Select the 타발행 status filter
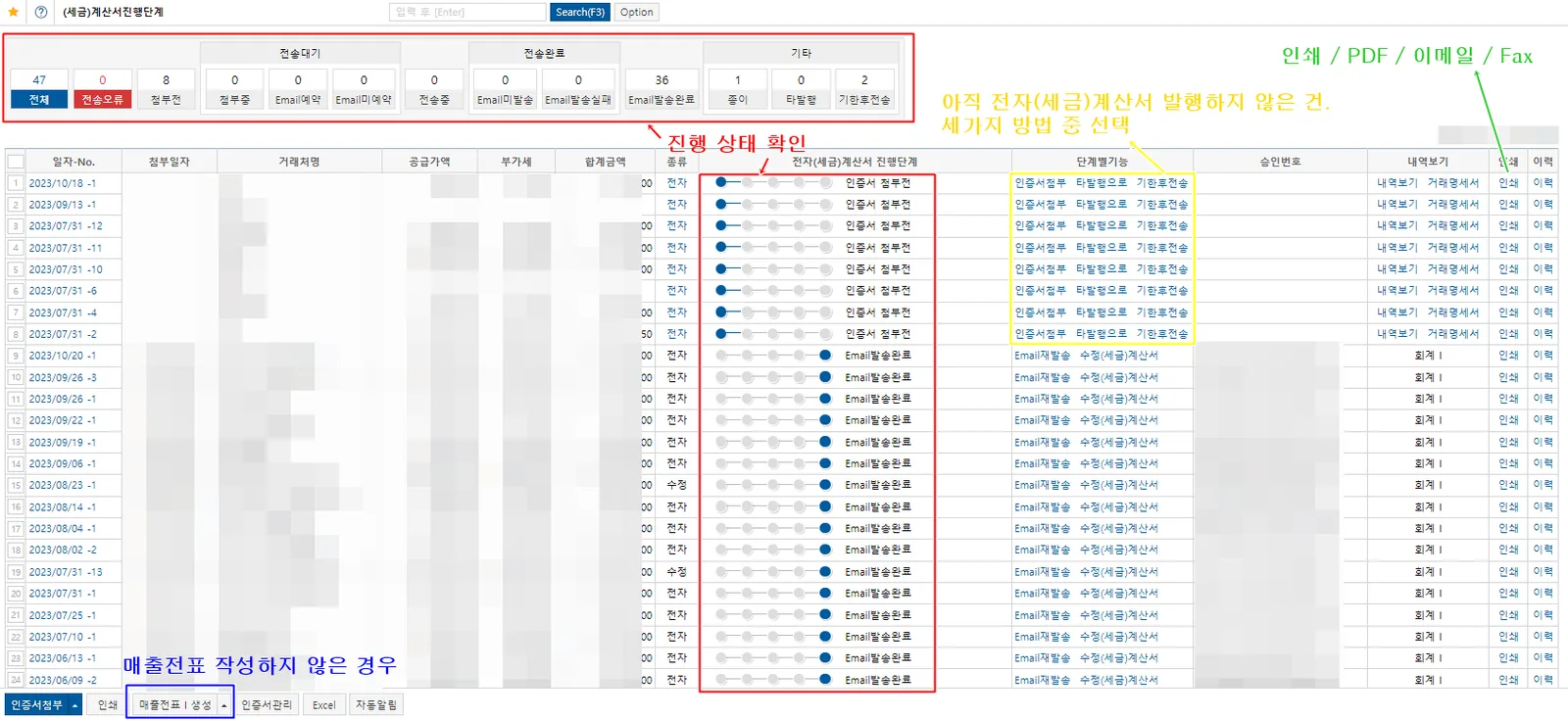This screenshot has height=720, width=1568. click(801, 89)
